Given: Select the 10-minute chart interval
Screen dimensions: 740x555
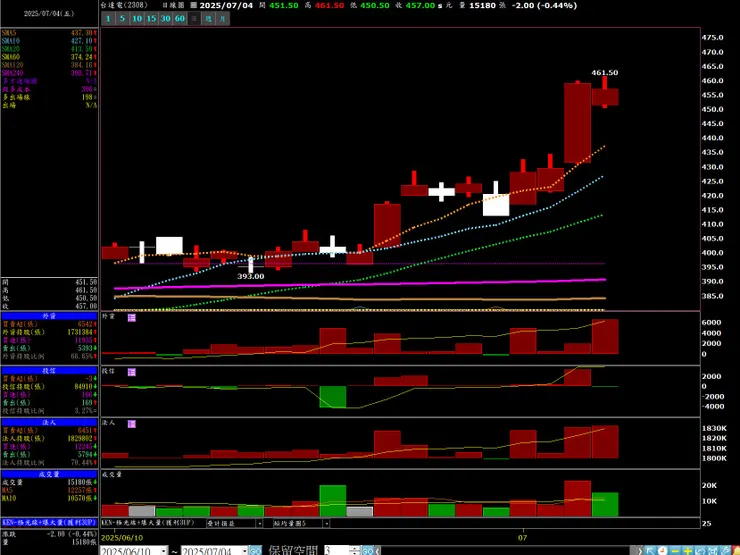Looking at the screenshot, I should (137, 18).
